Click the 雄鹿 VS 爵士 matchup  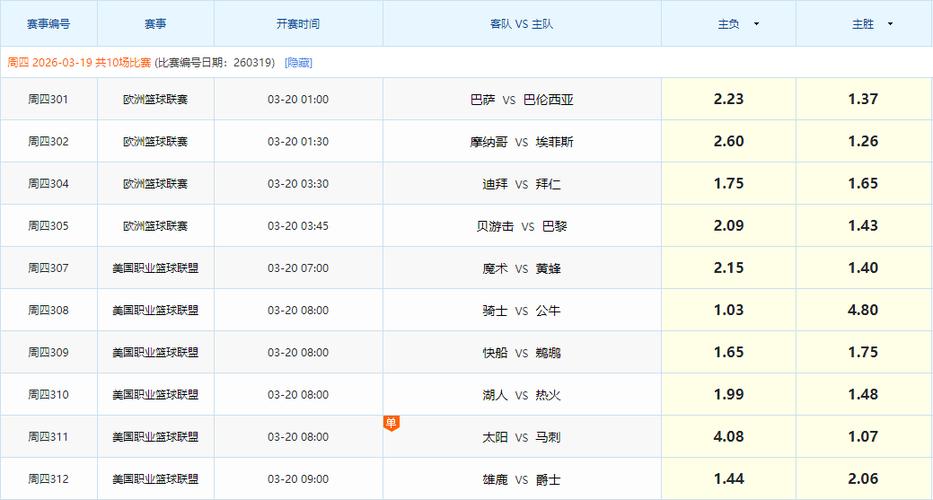coord(522,479)
